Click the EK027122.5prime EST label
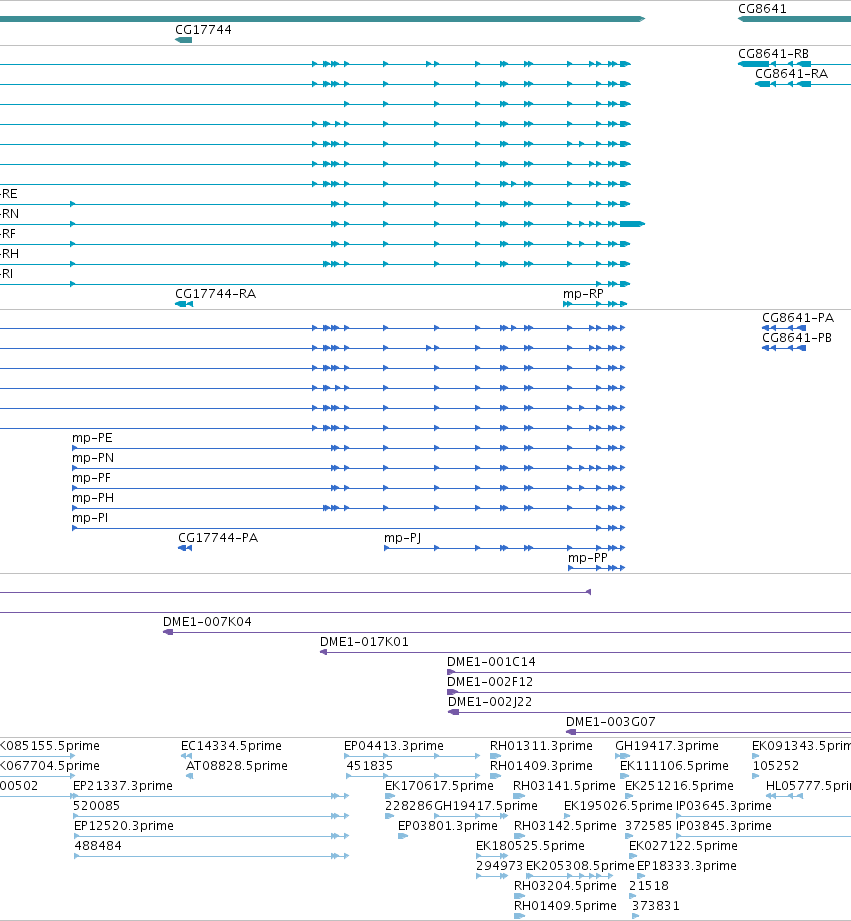Screen dimensions: 851x921 [684, 845]
